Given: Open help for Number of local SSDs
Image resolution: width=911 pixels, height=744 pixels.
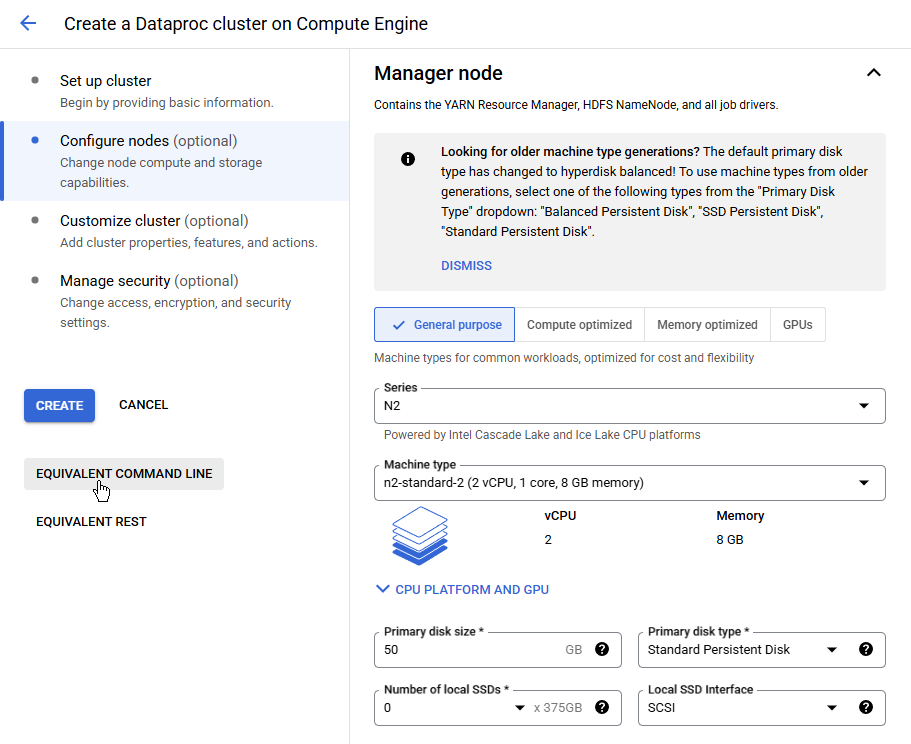Looking at the screenshot, I should (602, 707).
